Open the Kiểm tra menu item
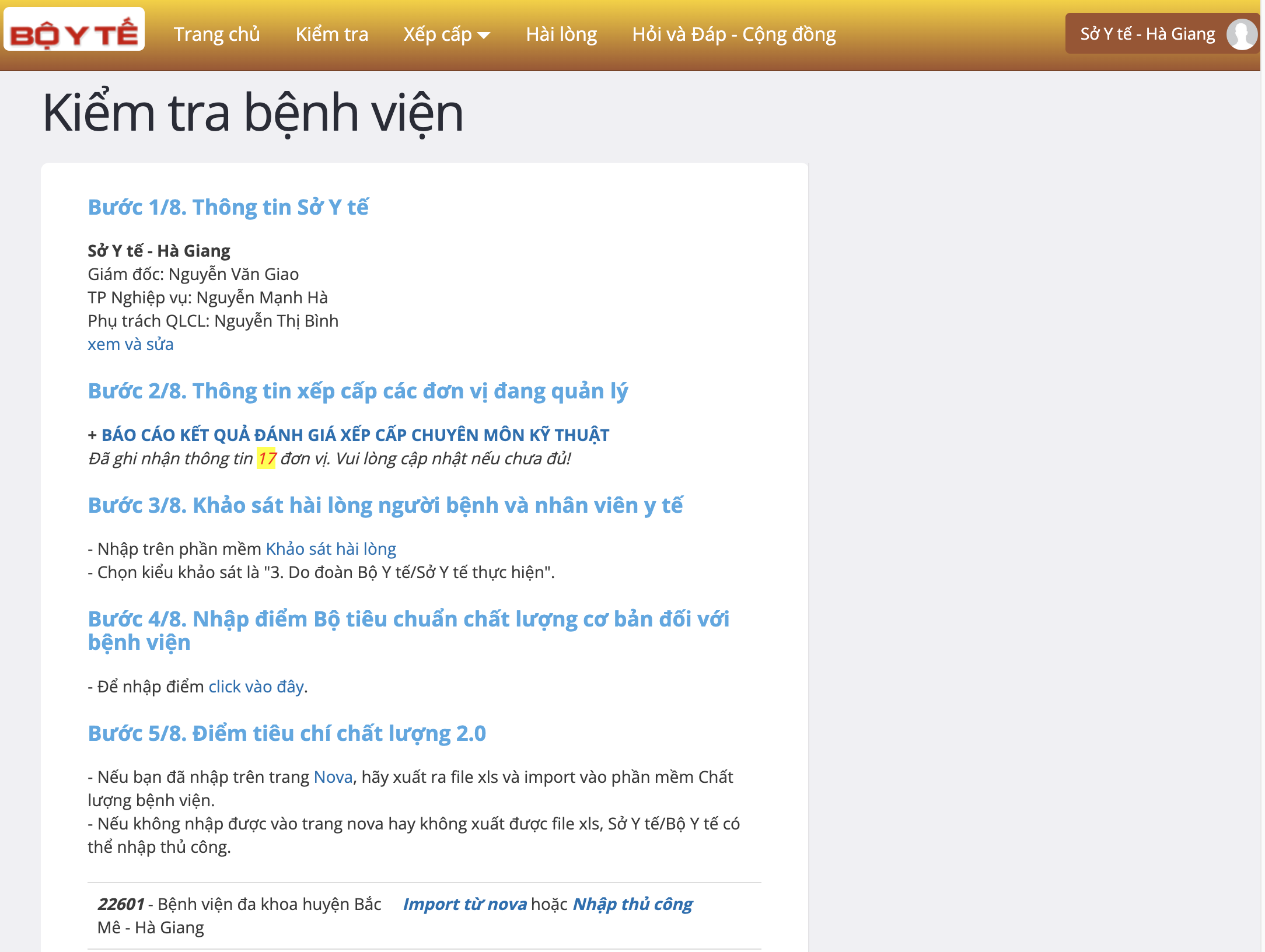1265x952 pixels. [331, 34]
